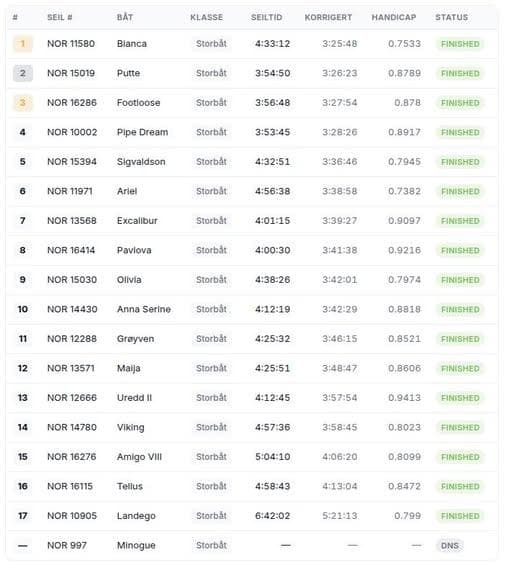Image resolution: width=506 pixels, height=565 pixels.
Task: Open boat name Footloose
Action: 138,103
